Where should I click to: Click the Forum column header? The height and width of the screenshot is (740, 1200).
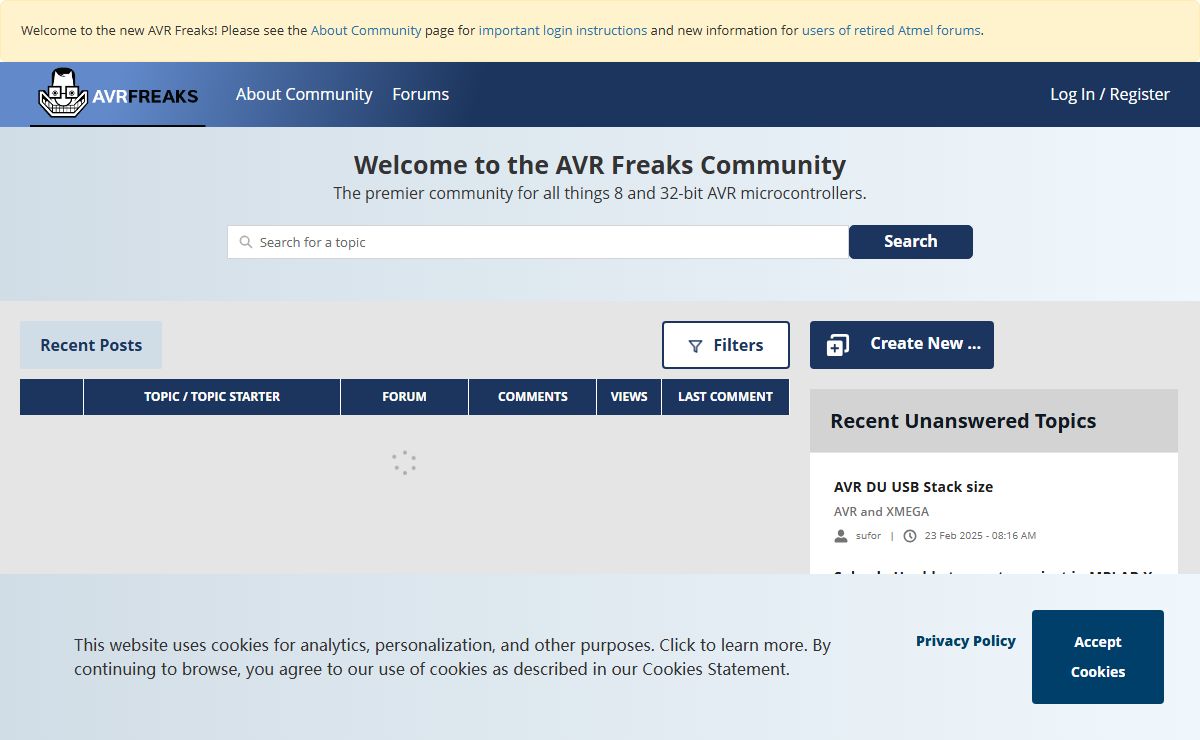(404, 397)
